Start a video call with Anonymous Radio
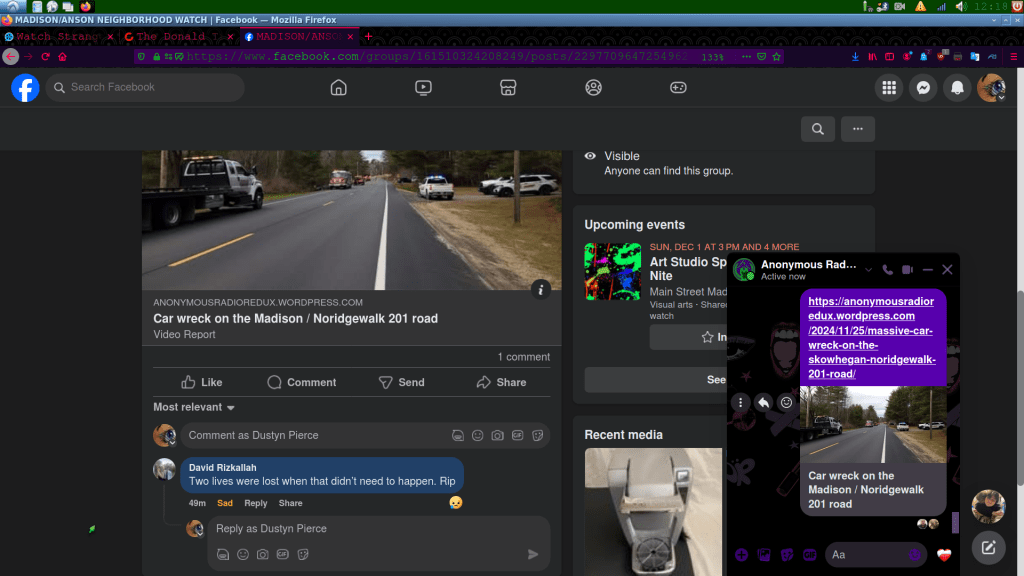Screen dimensions: 1024x576 [x=907, y=270]
